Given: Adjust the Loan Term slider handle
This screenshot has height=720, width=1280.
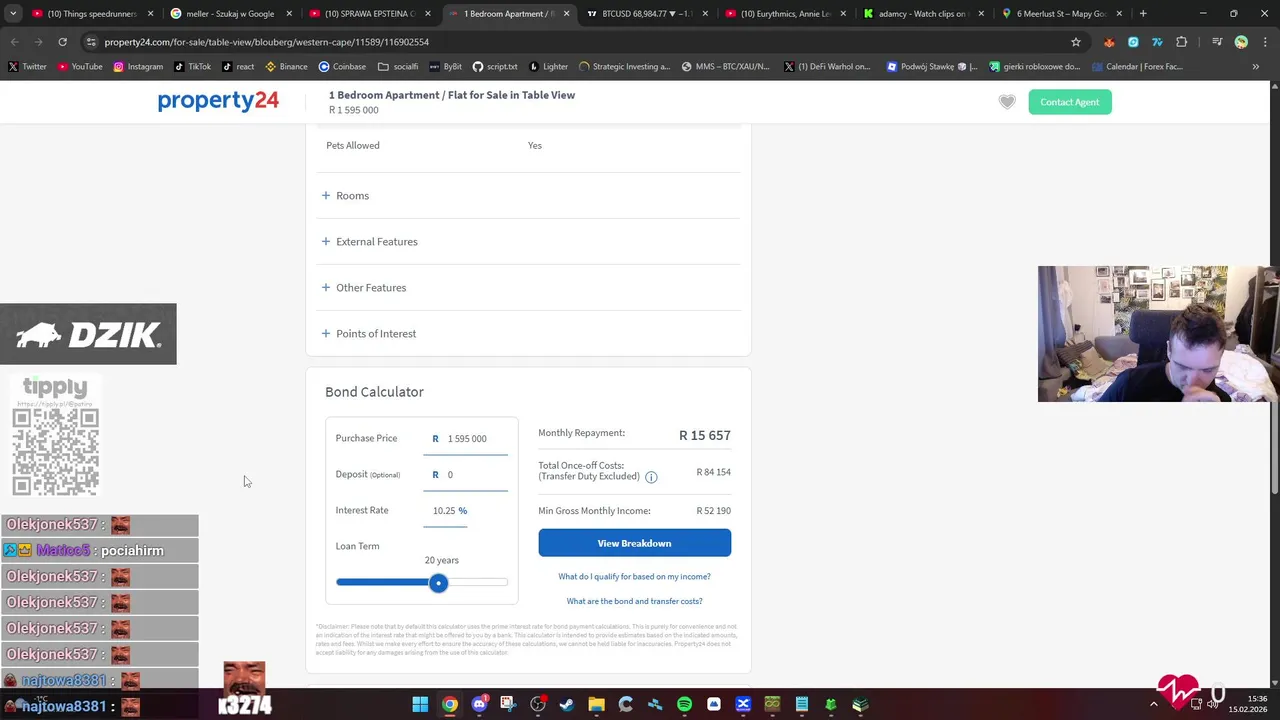Looking at the screenshot, I should (438, 583).
